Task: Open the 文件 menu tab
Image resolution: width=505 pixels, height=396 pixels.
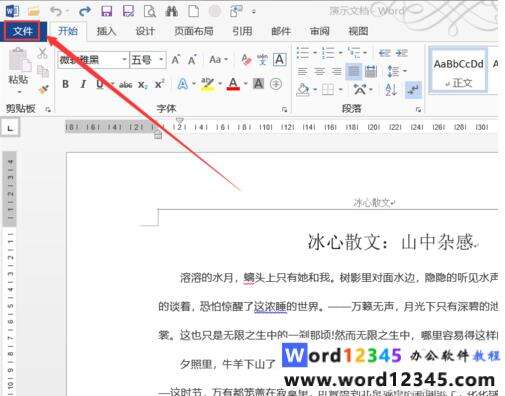Action: tap(22, 31)
